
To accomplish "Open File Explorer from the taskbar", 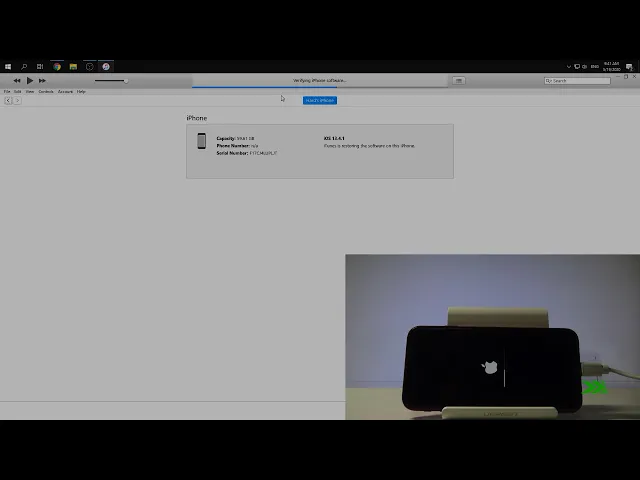I will (73, 67).
